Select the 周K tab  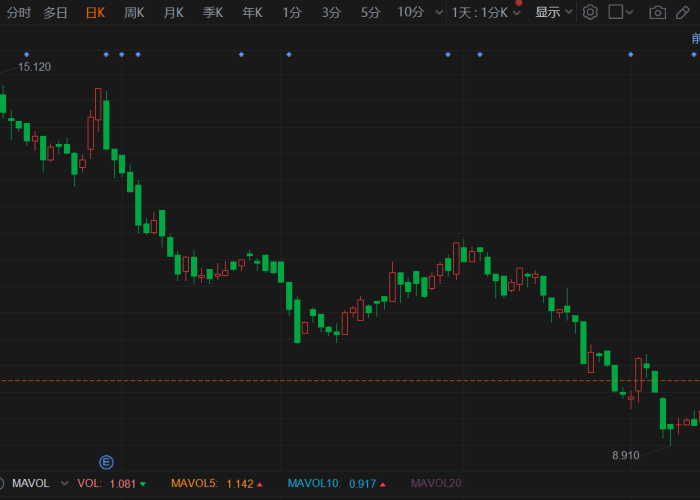134,13
